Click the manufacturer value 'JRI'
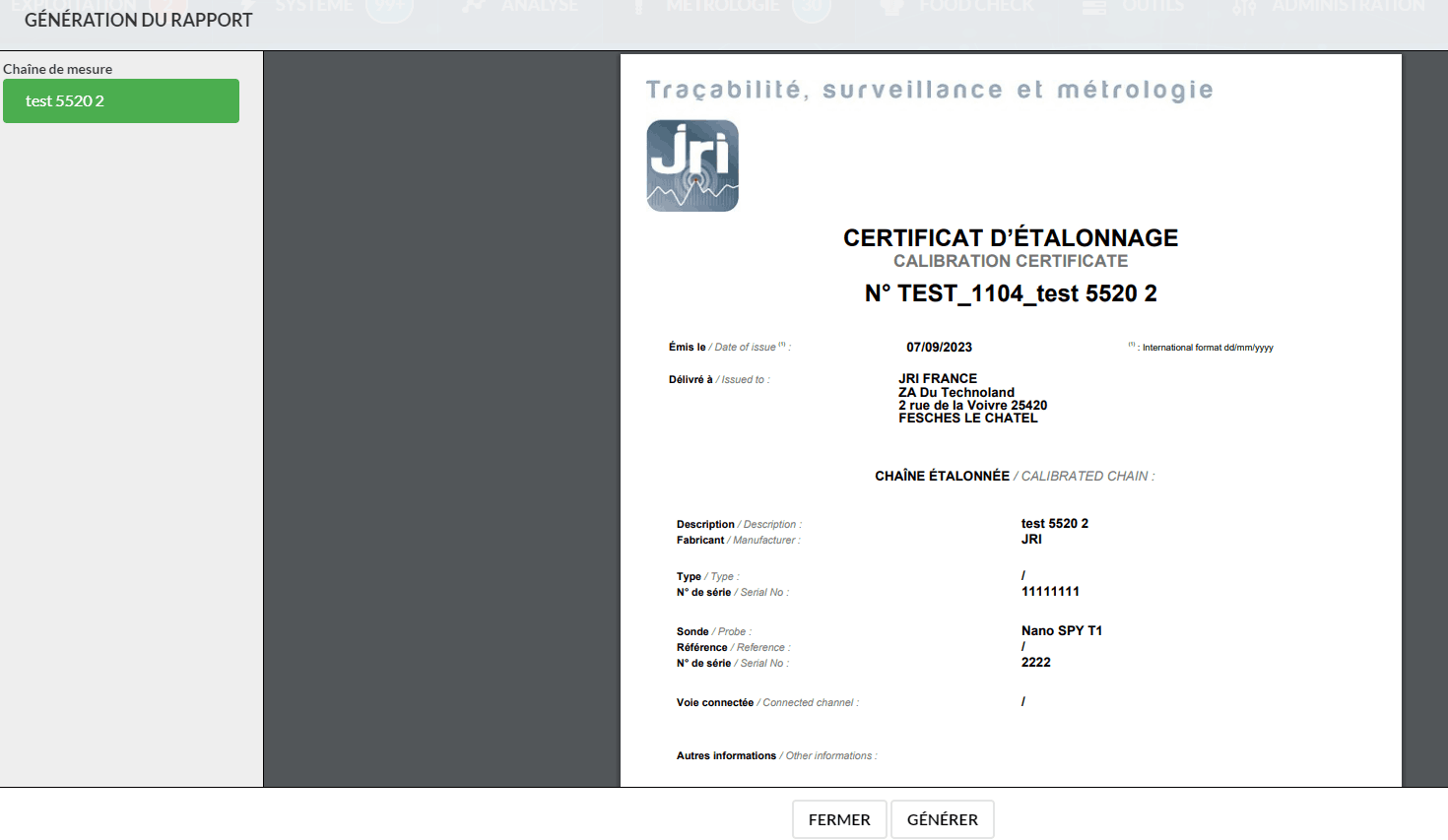 (x=1031, y=539)
